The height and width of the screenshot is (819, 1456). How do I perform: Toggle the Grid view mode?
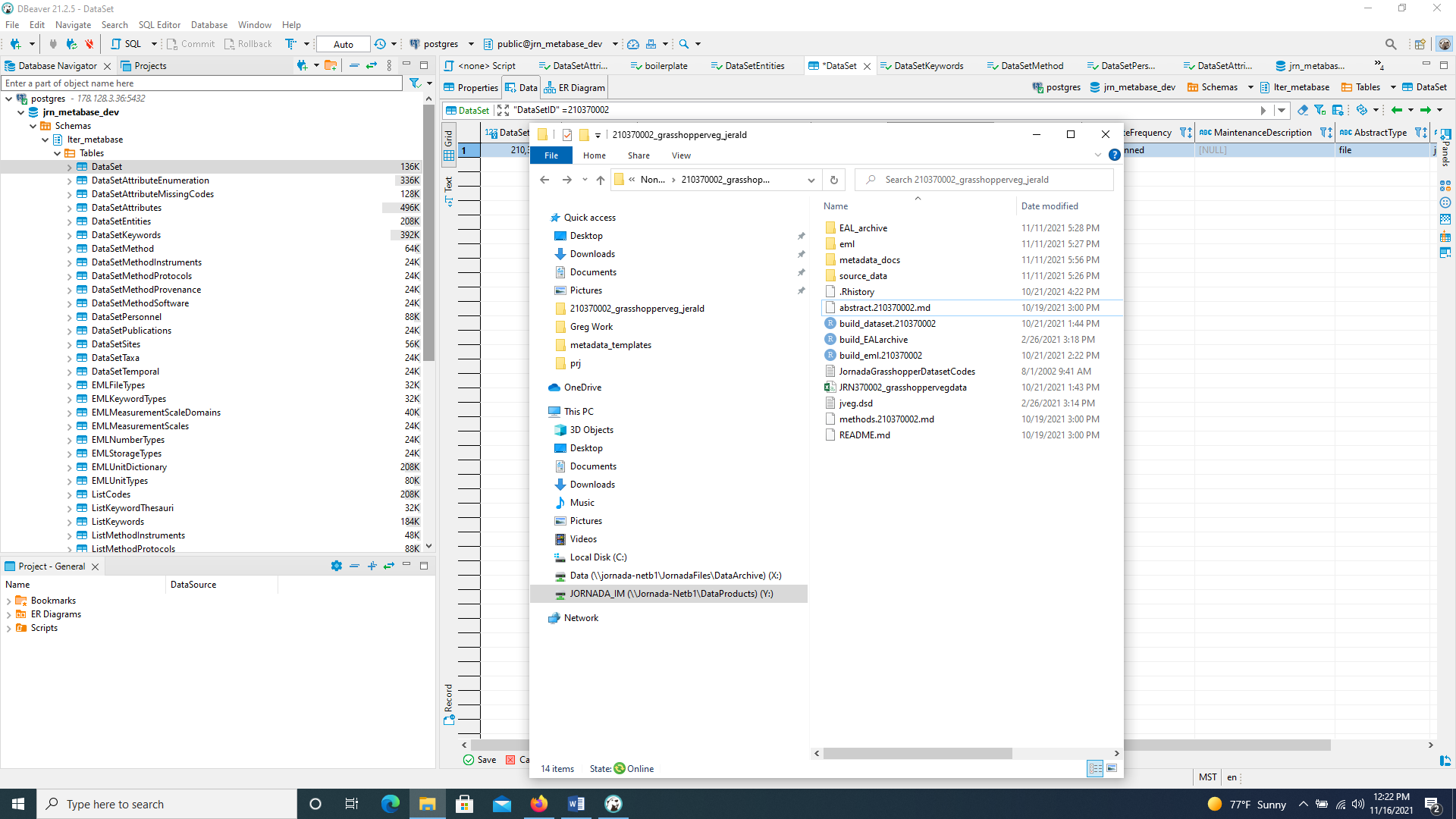pyautogui.click(x=449, y=146)
